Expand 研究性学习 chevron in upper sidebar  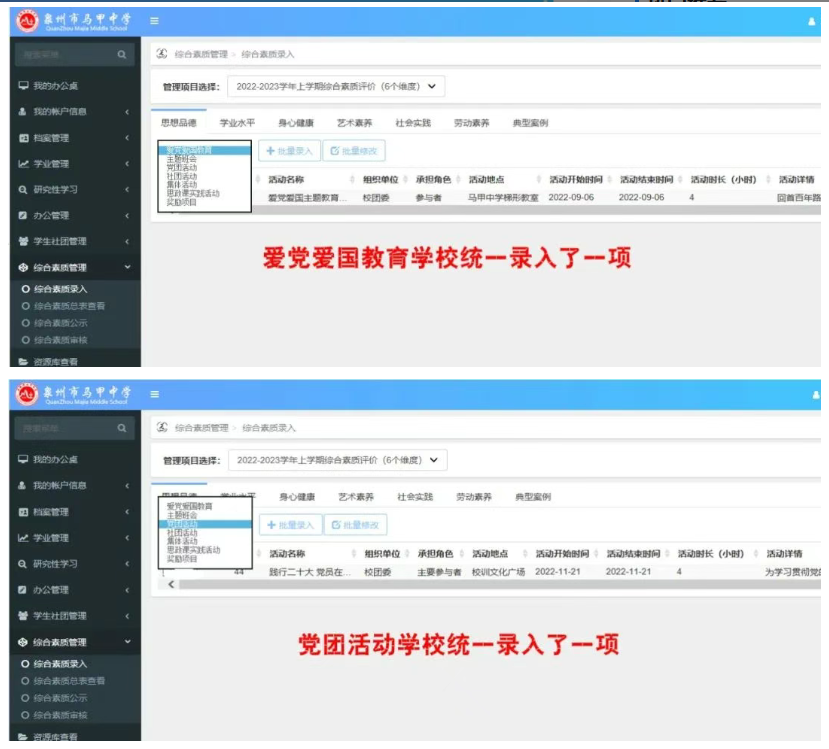click(x=127, y=190)
